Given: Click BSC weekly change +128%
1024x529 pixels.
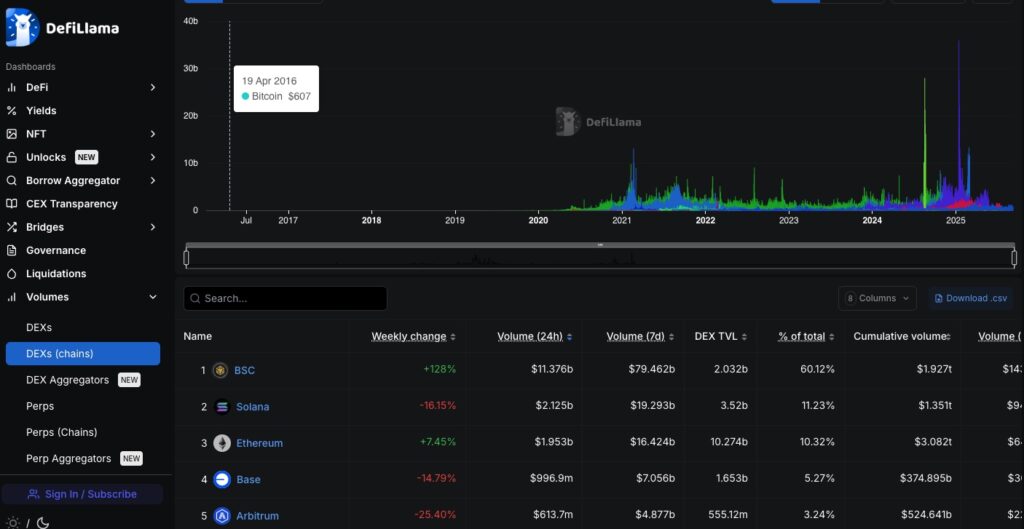Looking at the screenshot, I should point(440,370).
